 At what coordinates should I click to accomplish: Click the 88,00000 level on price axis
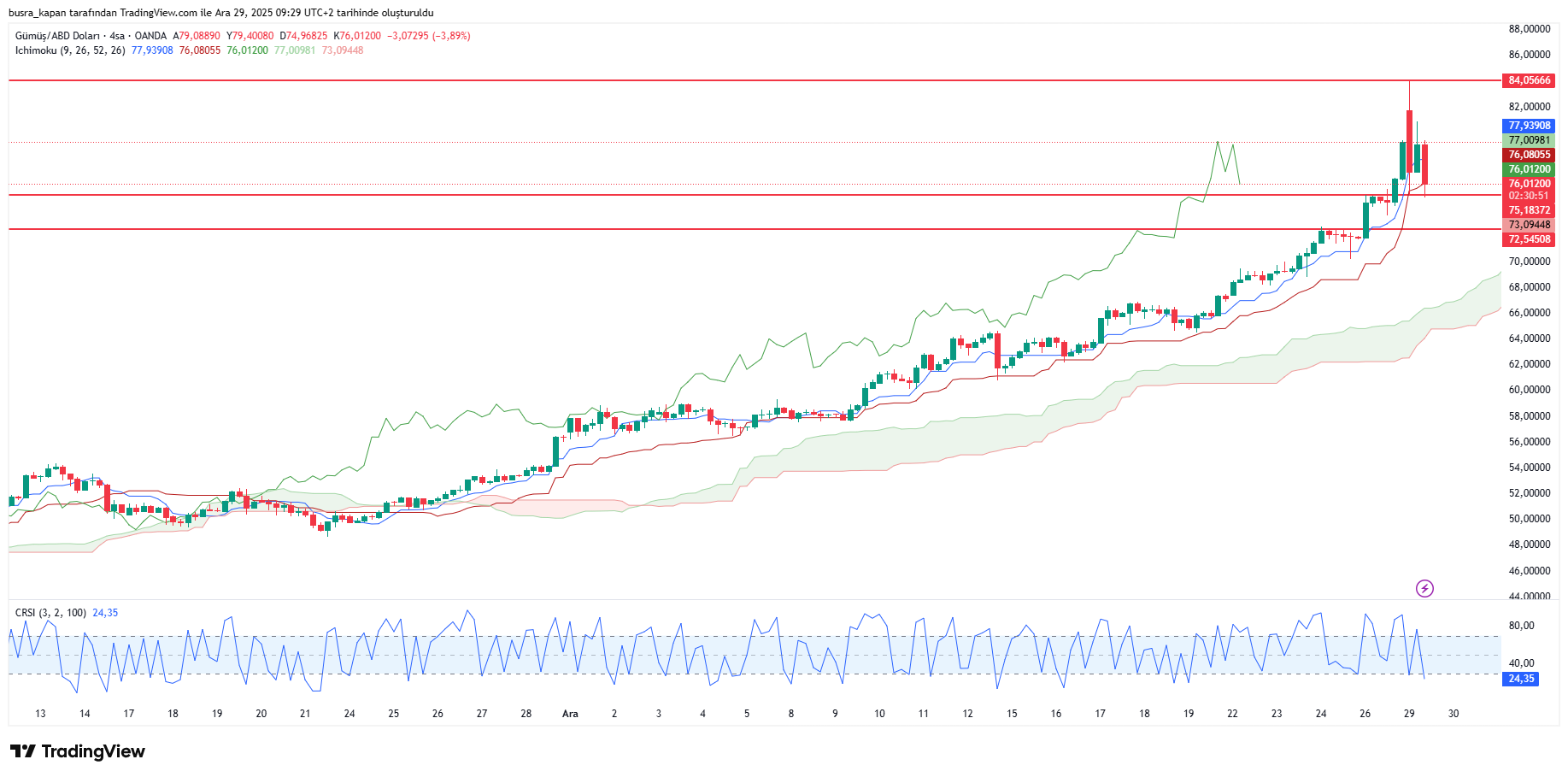[x=1529, y=29]
